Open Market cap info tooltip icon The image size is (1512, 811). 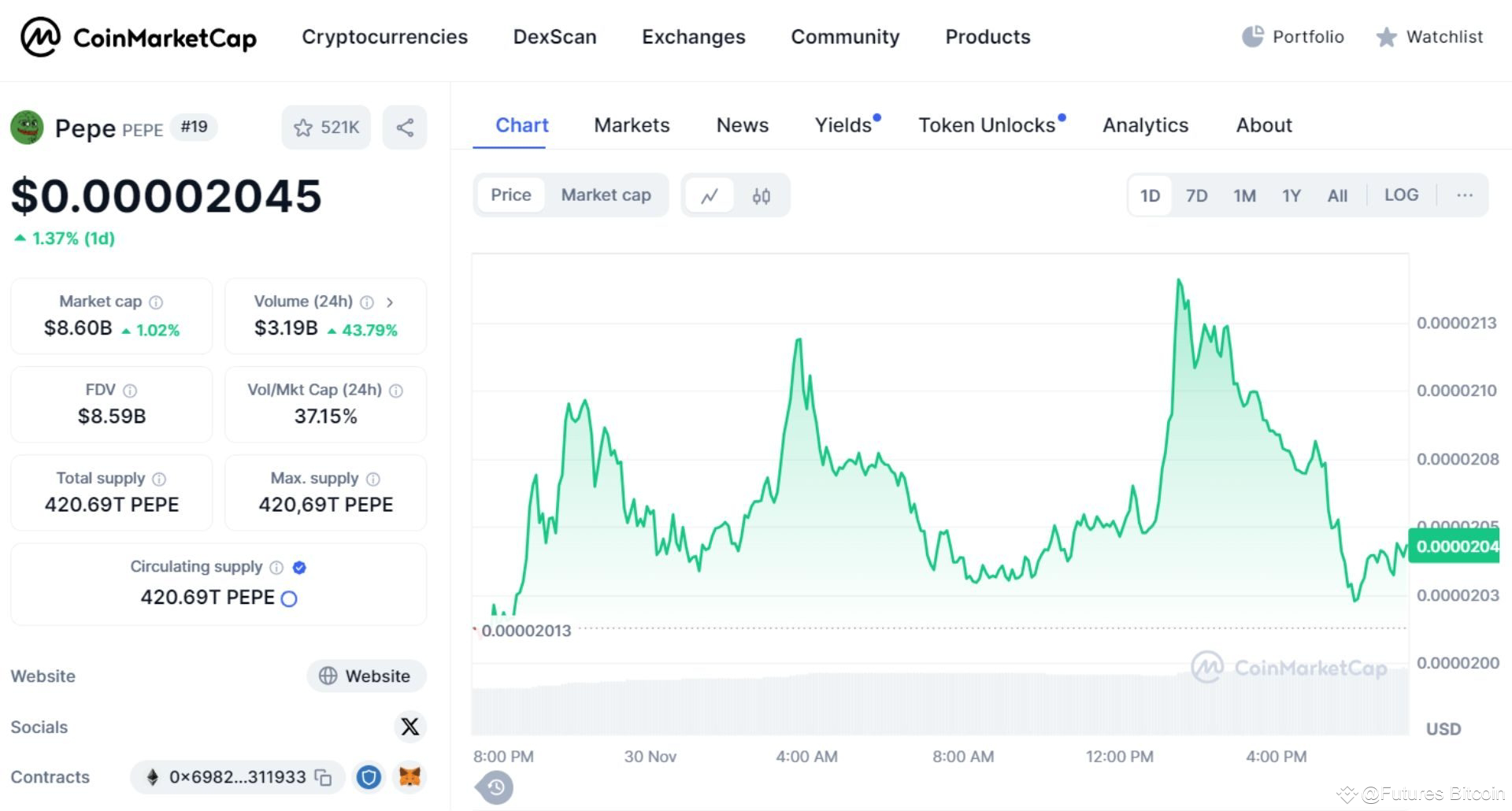[156, 302]
